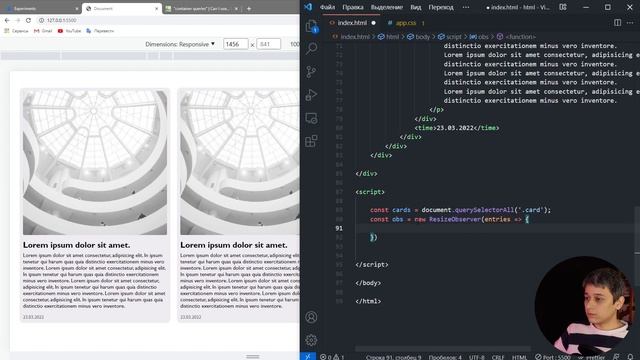Click the remote window status bar icon
The image size is (640, 360).
(x=308, y=357)
